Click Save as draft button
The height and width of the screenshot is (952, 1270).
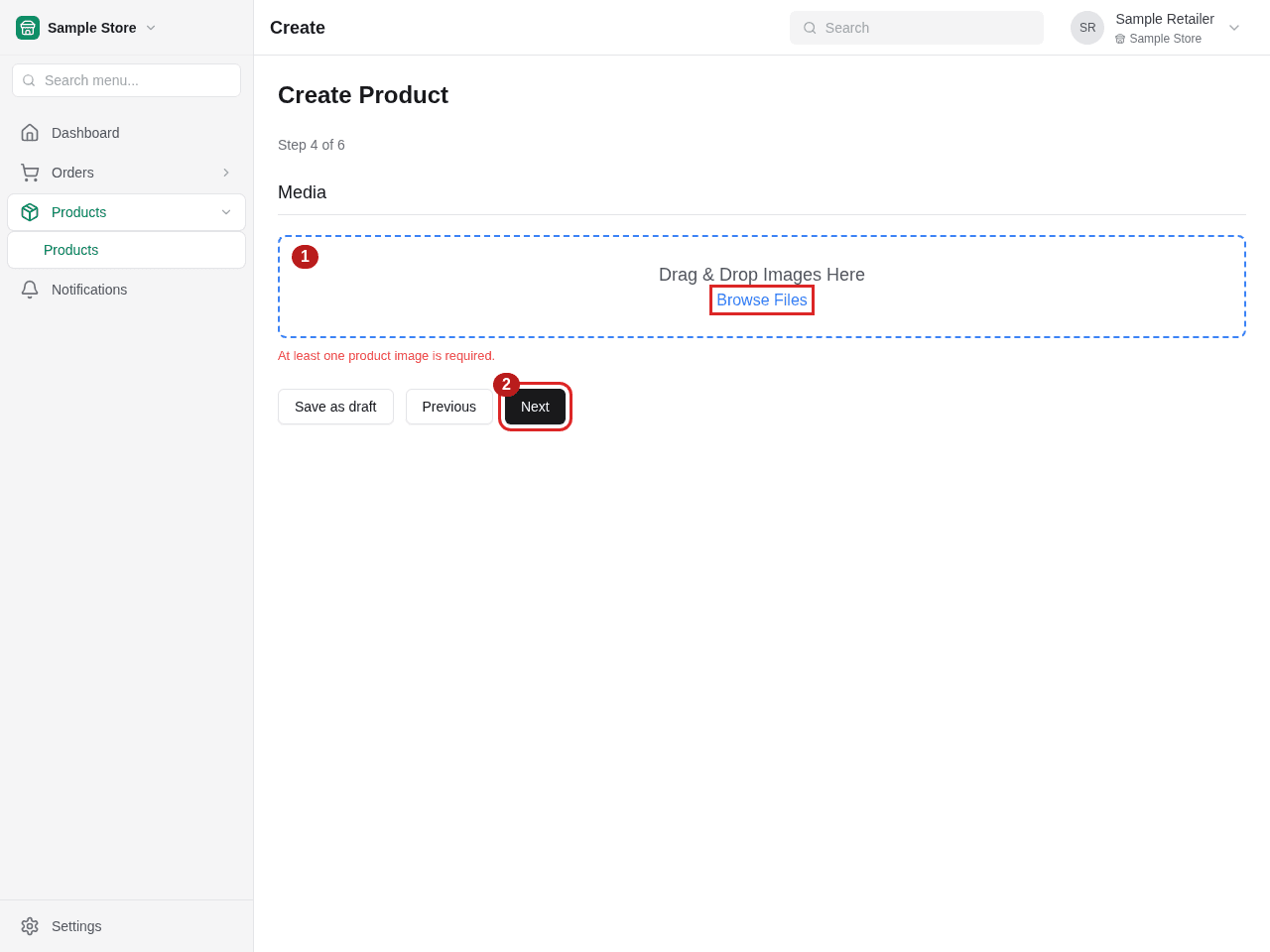pyautogui.click(x=335, y=407)
